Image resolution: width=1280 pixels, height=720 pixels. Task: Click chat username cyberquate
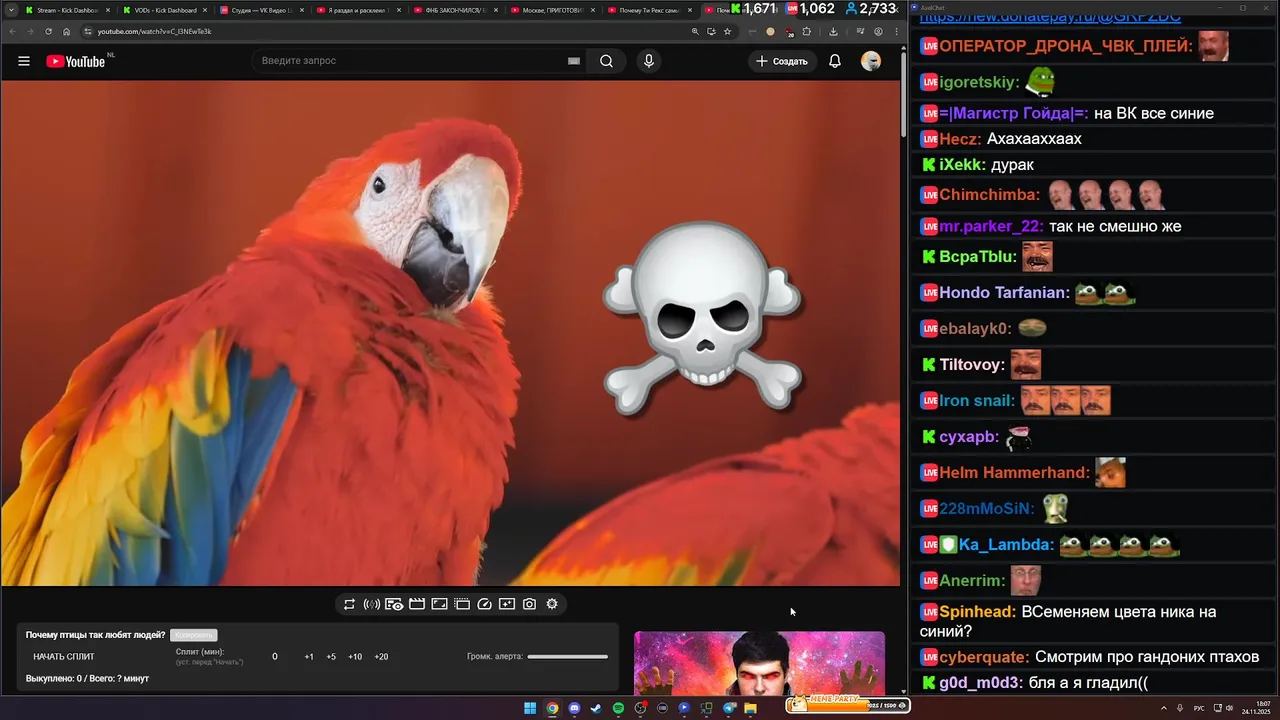[984, 657]
